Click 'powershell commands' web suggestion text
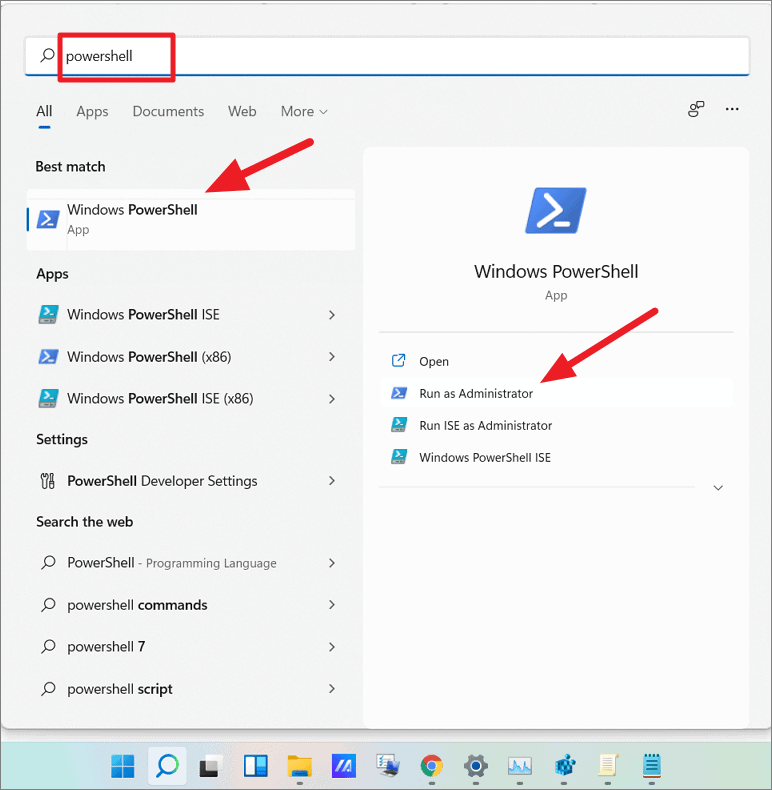Viewport: 772px width, 790px height. pos(137,605)
